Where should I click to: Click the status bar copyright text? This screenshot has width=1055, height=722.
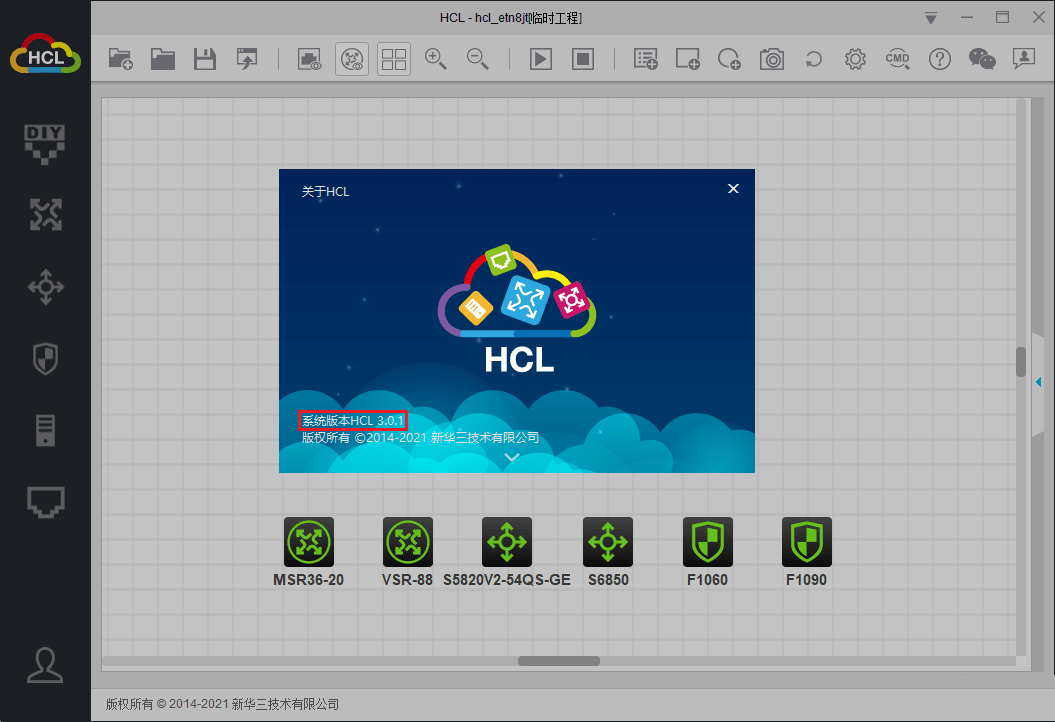[222, 704]
